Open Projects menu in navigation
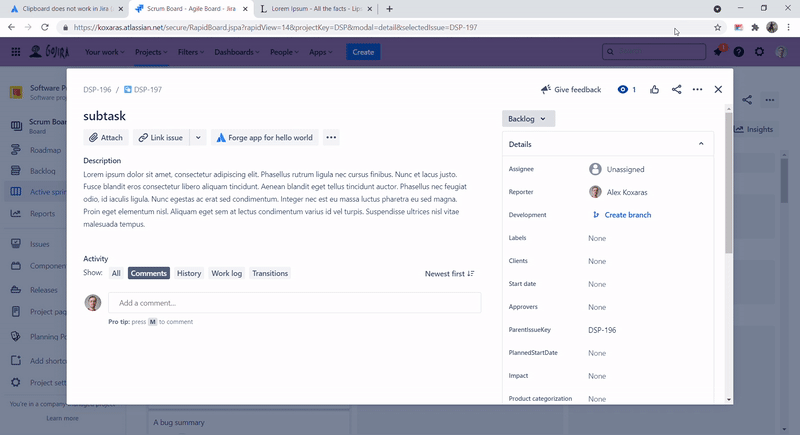This screenshot has height=435, width=800. pyautogui.click(x=151, y=52)
